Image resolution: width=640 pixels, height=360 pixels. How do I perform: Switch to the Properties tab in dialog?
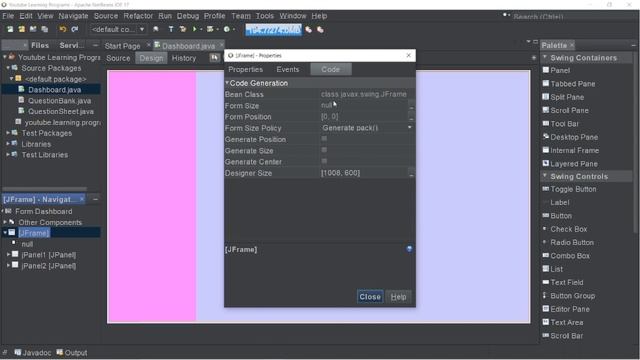(245, 69)
